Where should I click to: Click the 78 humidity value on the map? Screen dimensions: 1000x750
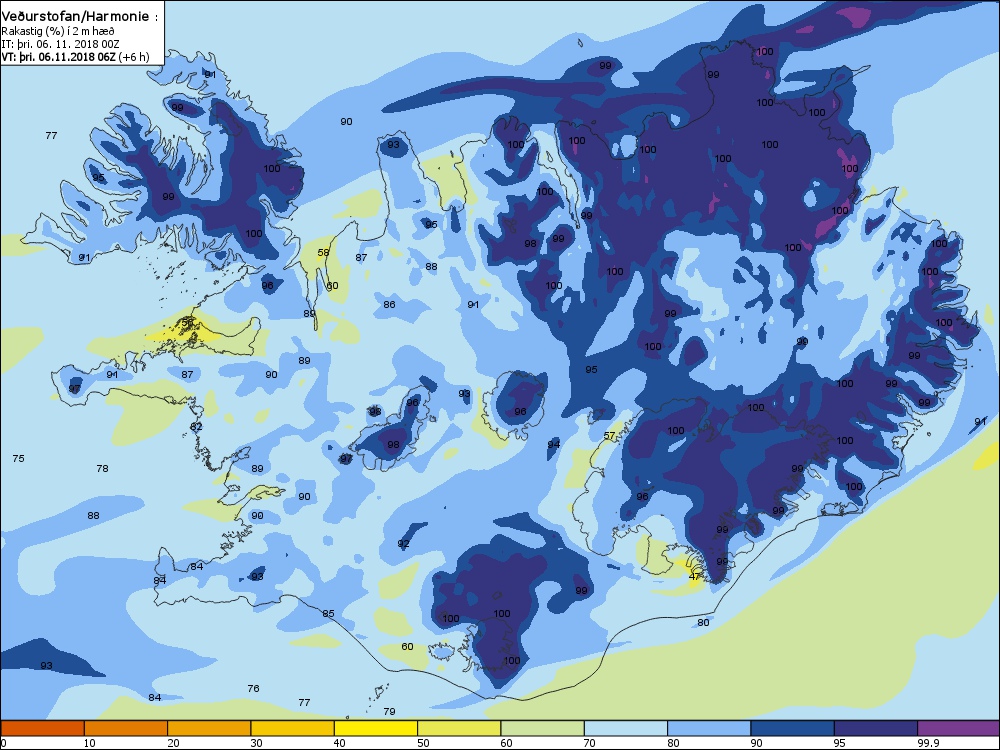[102, 468]
